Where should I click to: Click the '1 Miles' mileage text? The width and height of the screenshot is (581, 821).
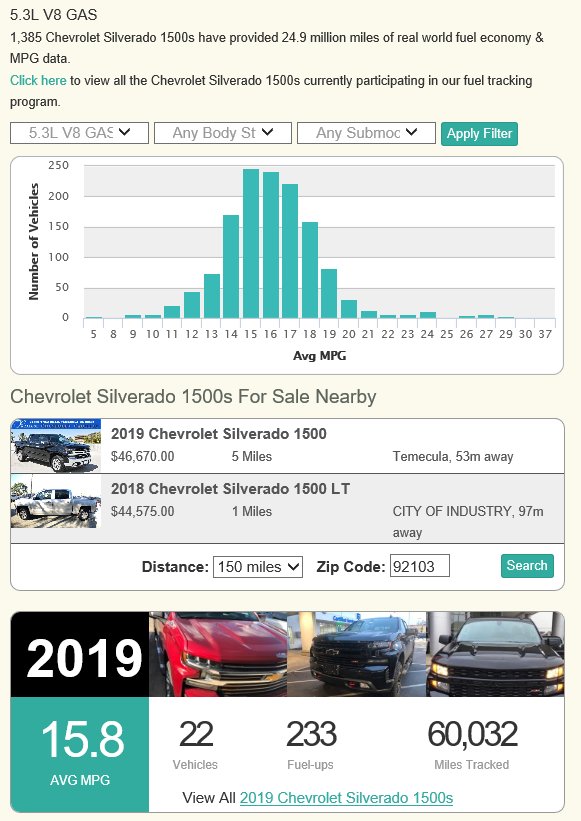[252, 512]
